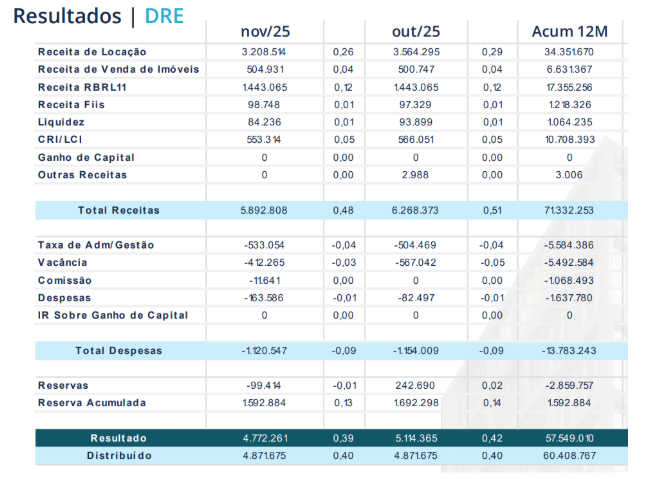The height and width of the screenshot is (479, 645).
Task: Click the Receita de Venda de Imóveis label
Action: tap(118, 69)
